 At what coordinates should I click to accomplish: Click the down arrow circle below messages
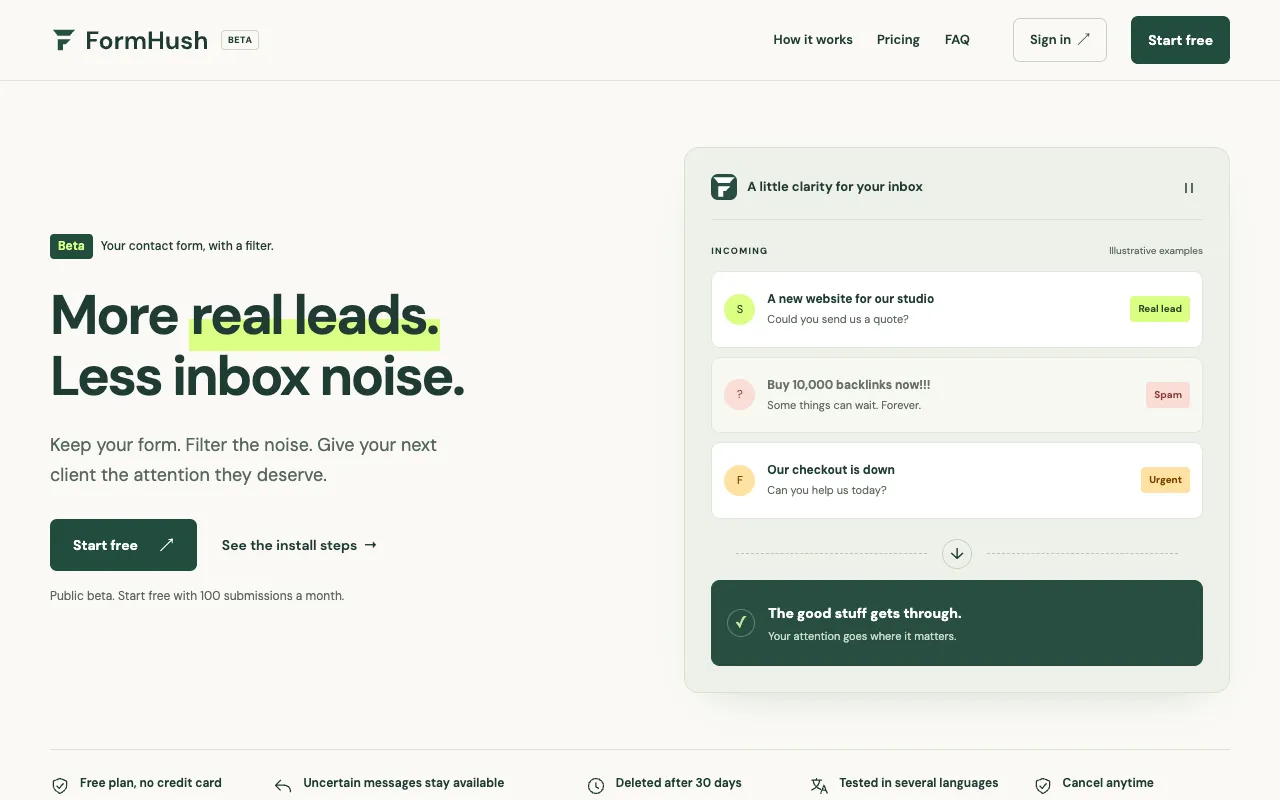[x=957, y=553]
